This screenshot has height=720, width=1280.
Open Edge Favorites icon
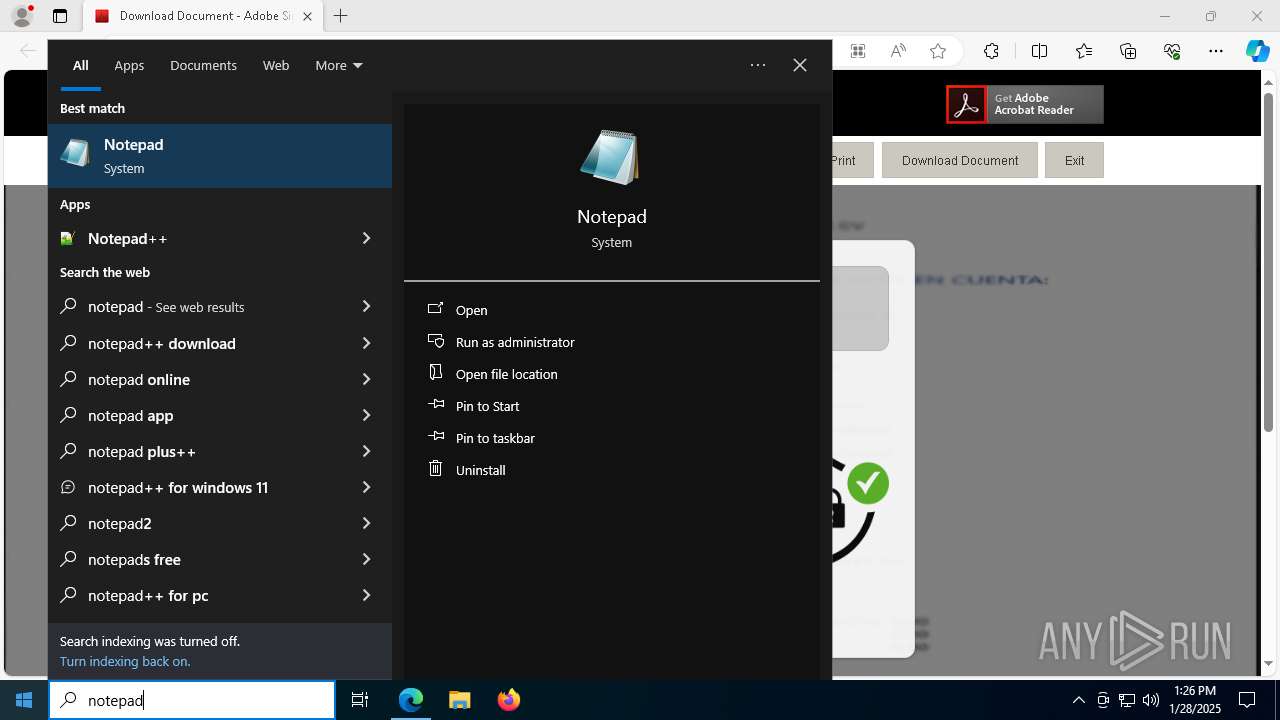[x=1084, y=51]
